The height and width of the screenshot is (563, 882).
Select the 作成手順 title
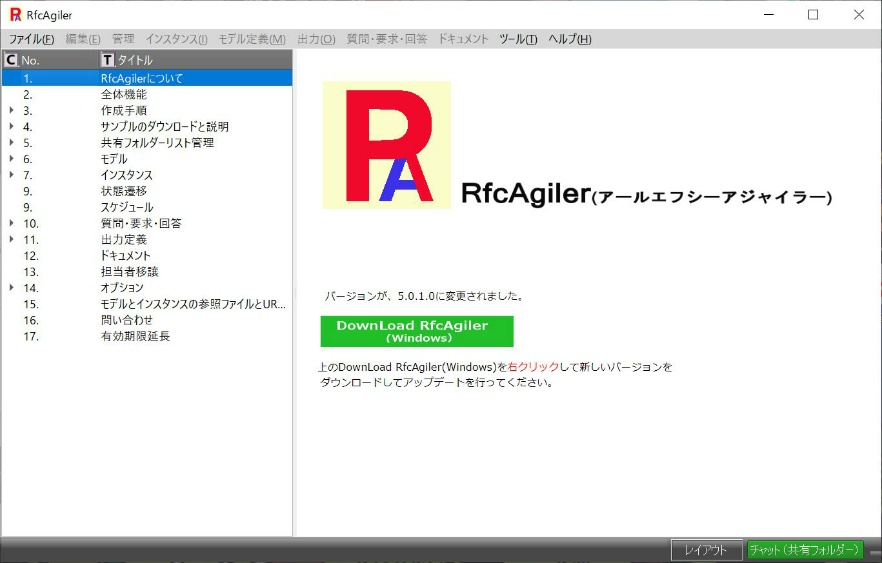pyautogui.click(x=124, y=110)
